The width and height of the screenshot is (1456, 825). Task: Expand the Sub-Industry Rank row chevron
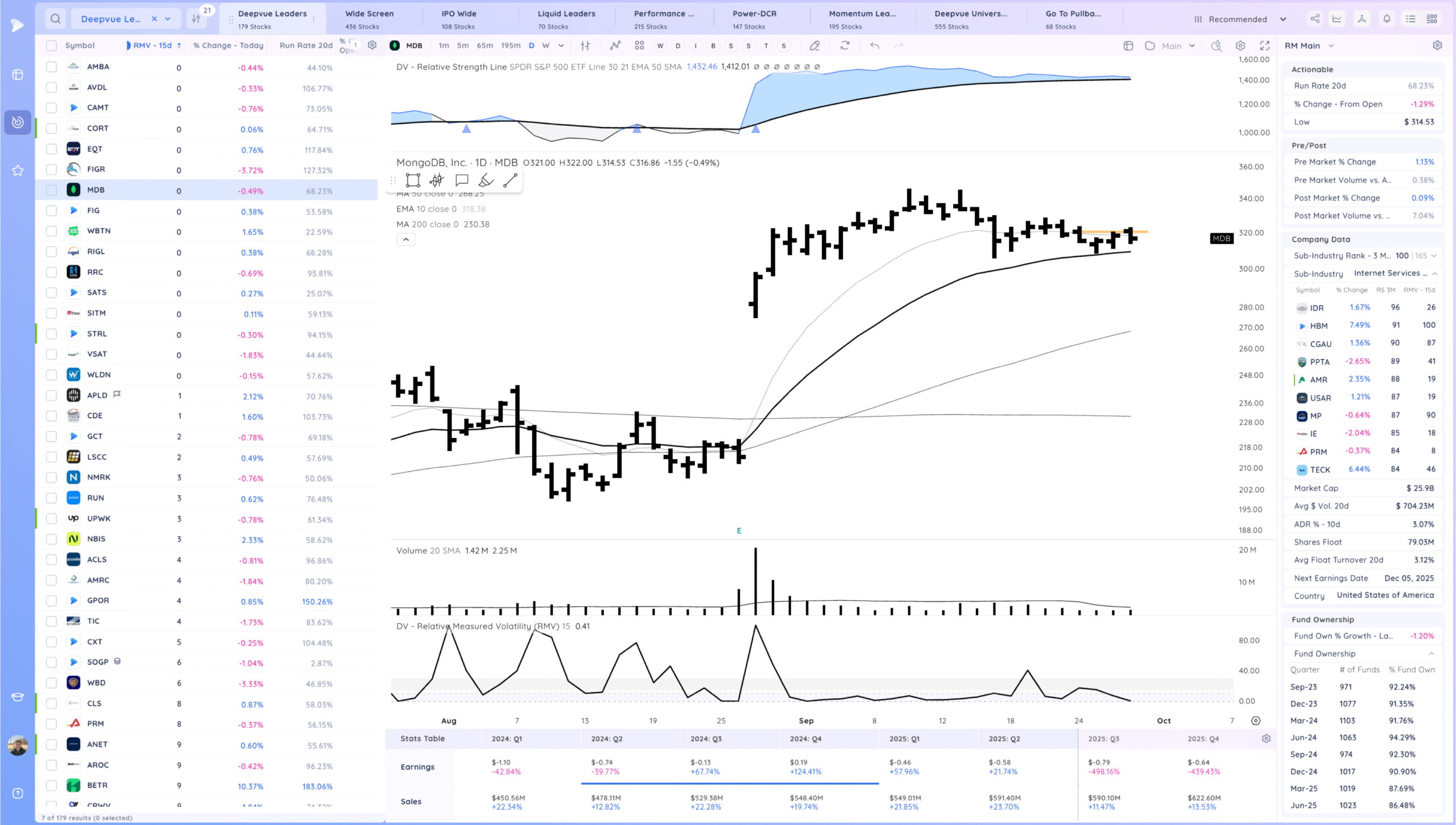[x=1434, y=255]
